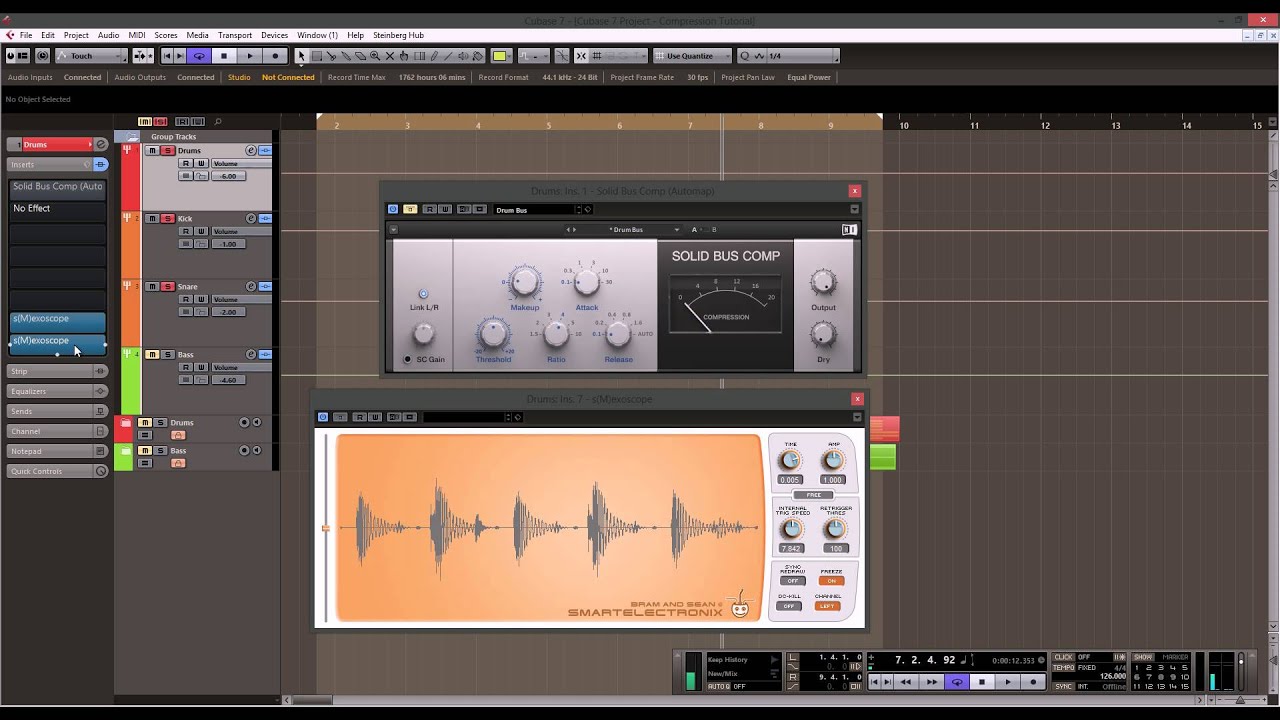1280x720 pixels.
Task: Select the Draw pencil tool
Action: (433, 56)
